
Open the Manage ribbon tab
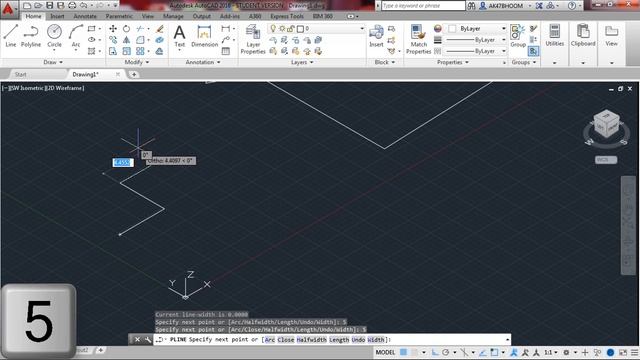[173, 16]
